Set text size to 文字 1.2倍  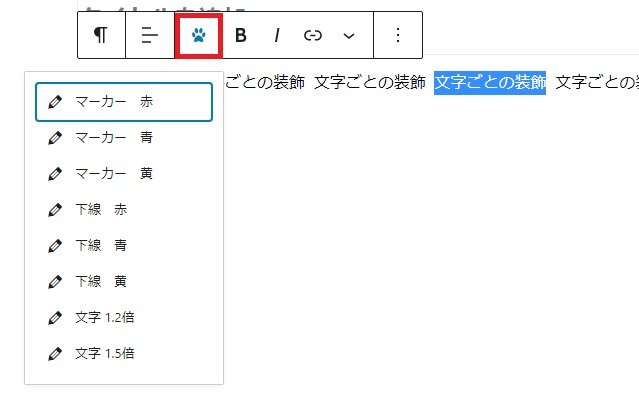105,317
